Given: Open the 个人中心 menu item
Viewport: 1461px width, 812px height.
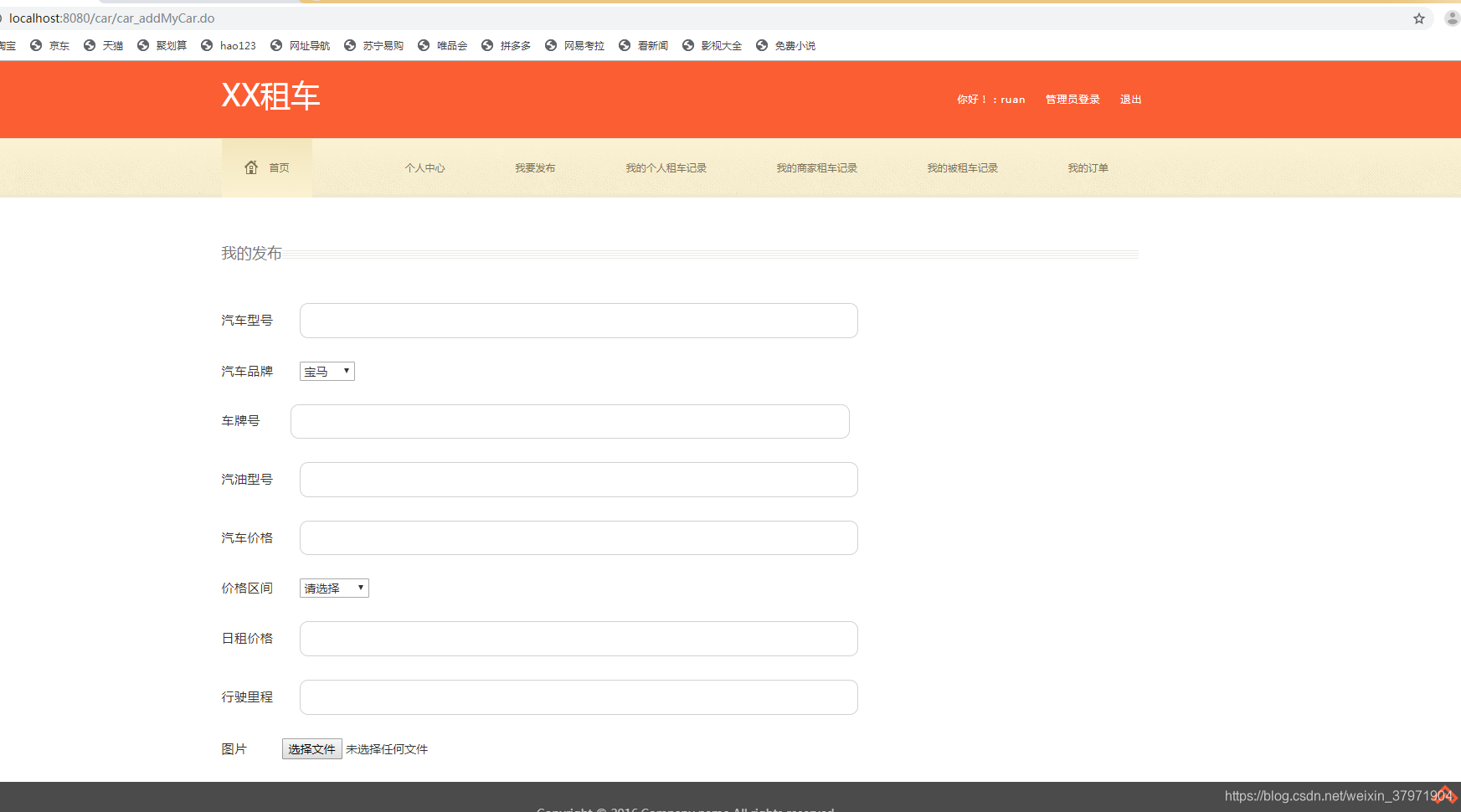Looking at the screenshot, I should tap(424, 168).
